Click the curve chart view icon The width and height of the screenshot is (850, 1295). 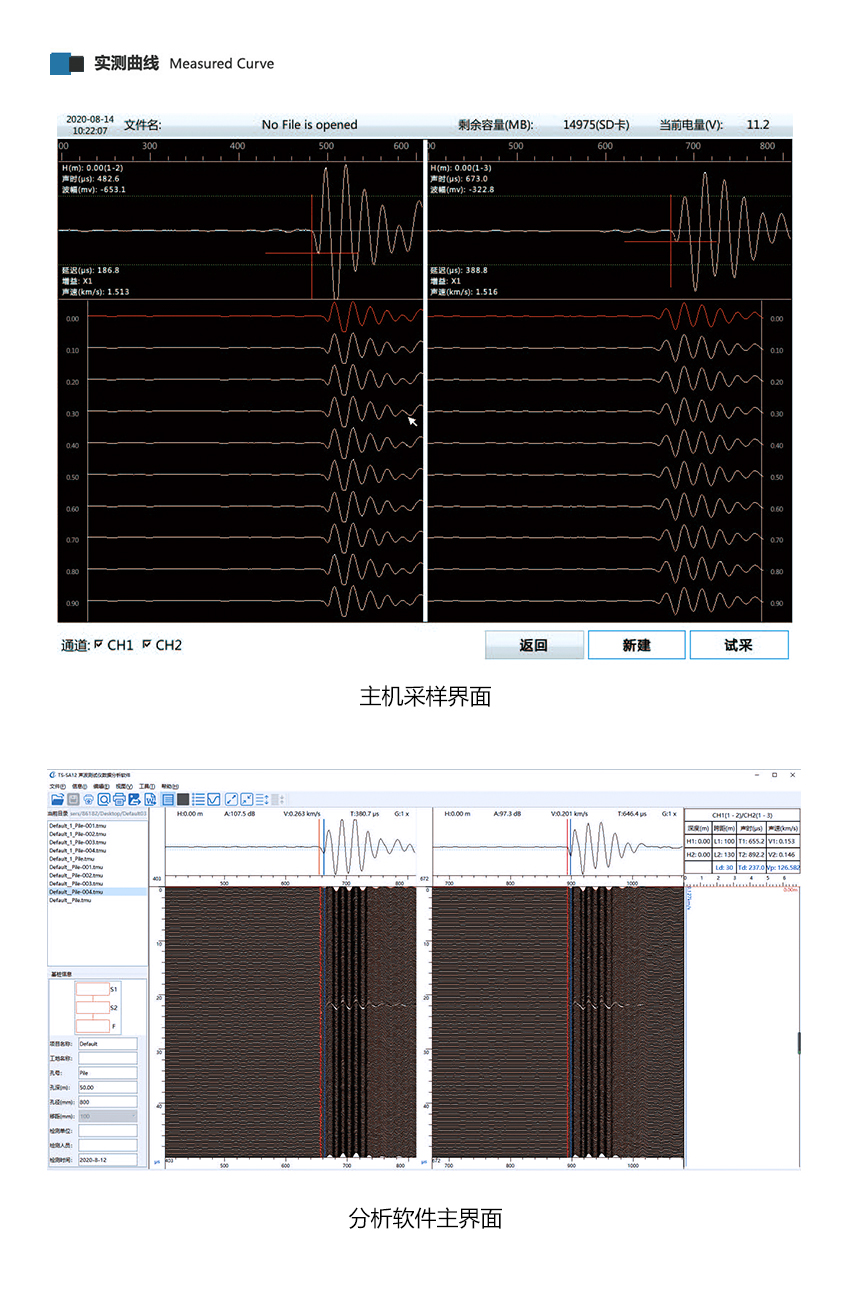pos(213,799)
